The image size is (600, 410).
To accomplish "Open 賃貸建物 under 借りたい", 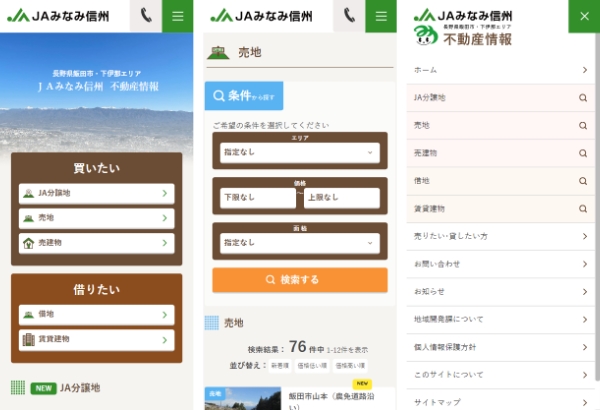I will 96,340.
